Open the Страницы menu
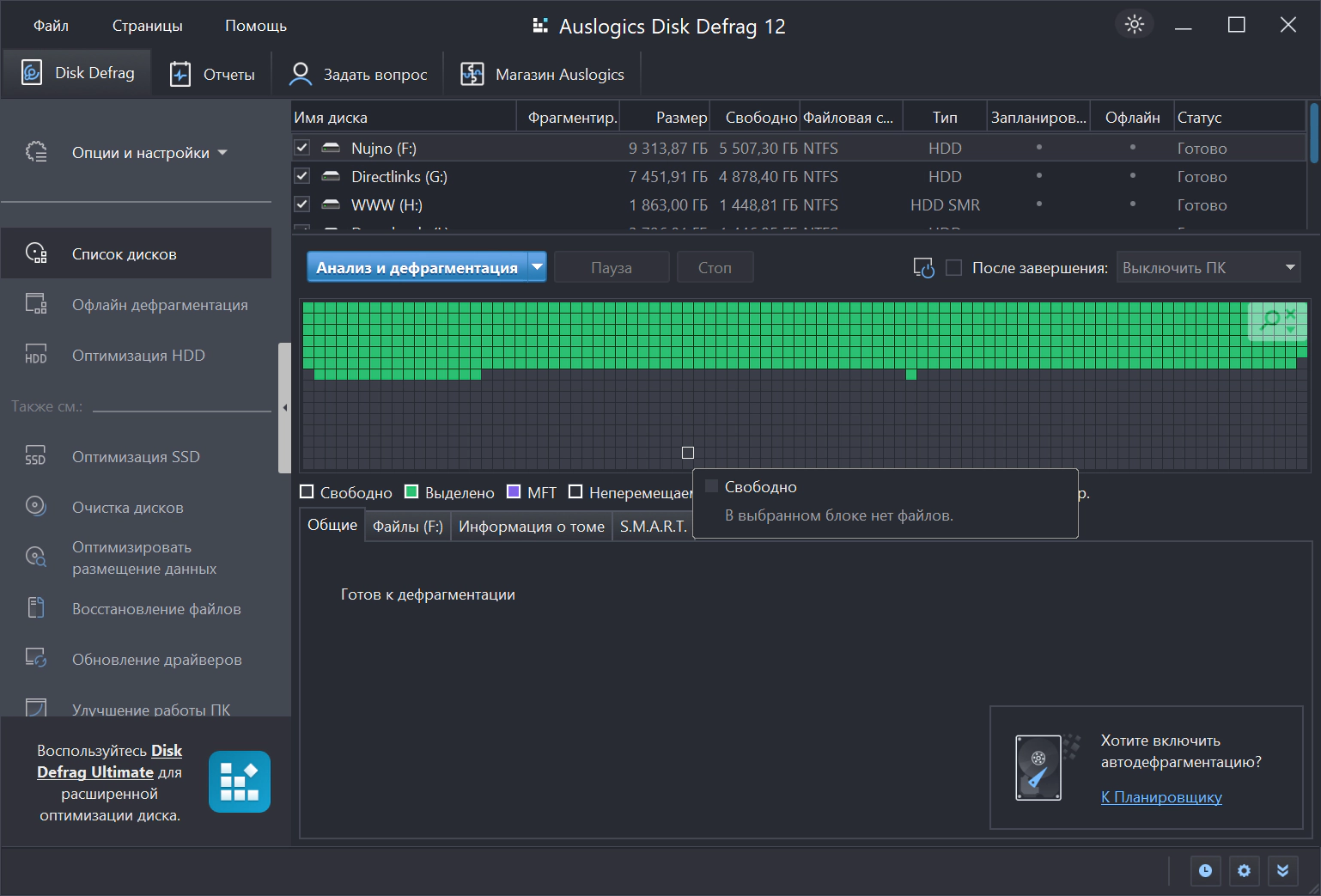The width and height of the screenshot is (1321, 896). click(148, 26)
